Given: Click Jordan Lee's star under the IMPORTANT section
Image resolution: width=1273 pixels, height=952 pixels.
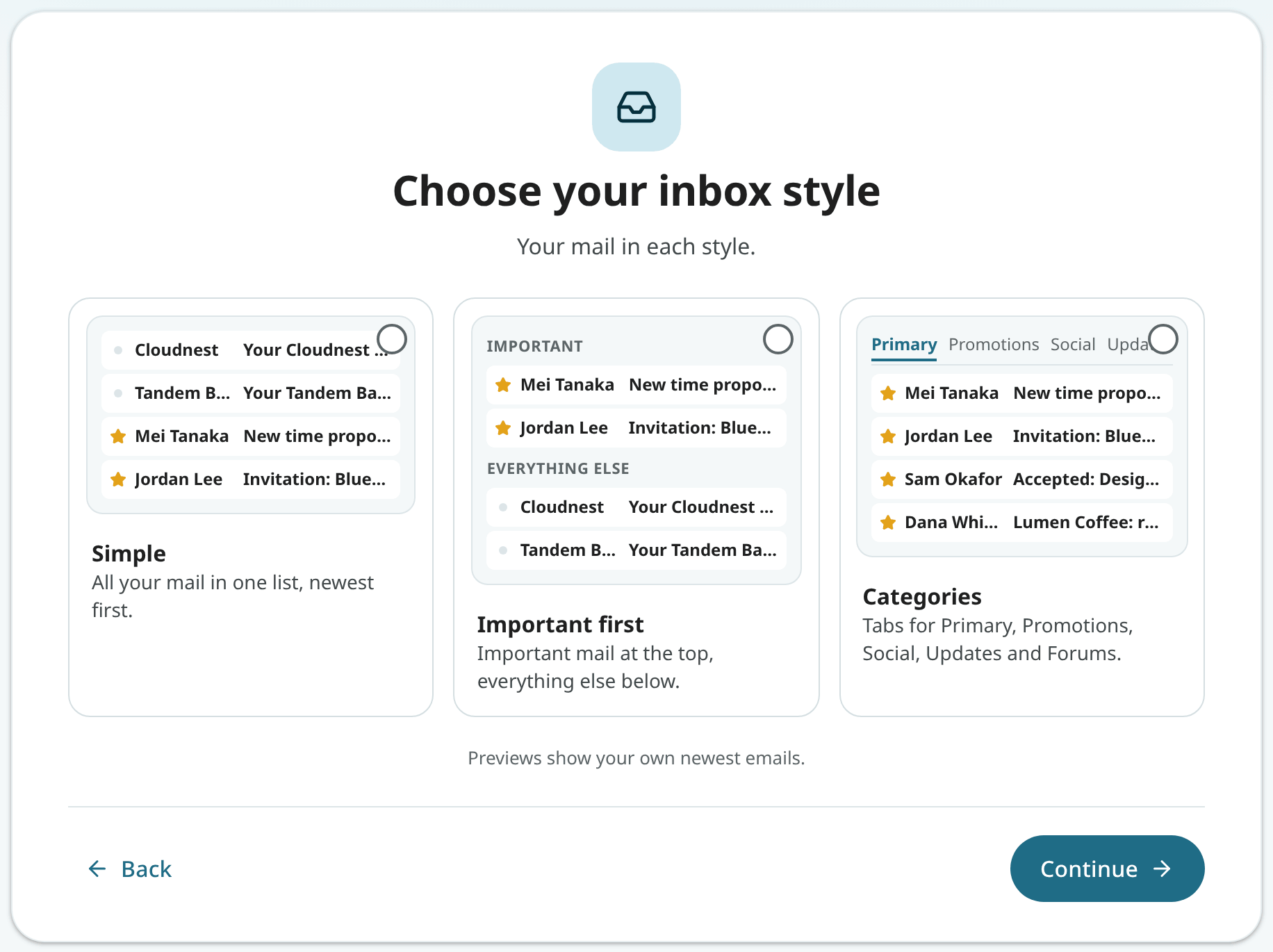Looking at the screenshot, I should (x=503, y=428).
